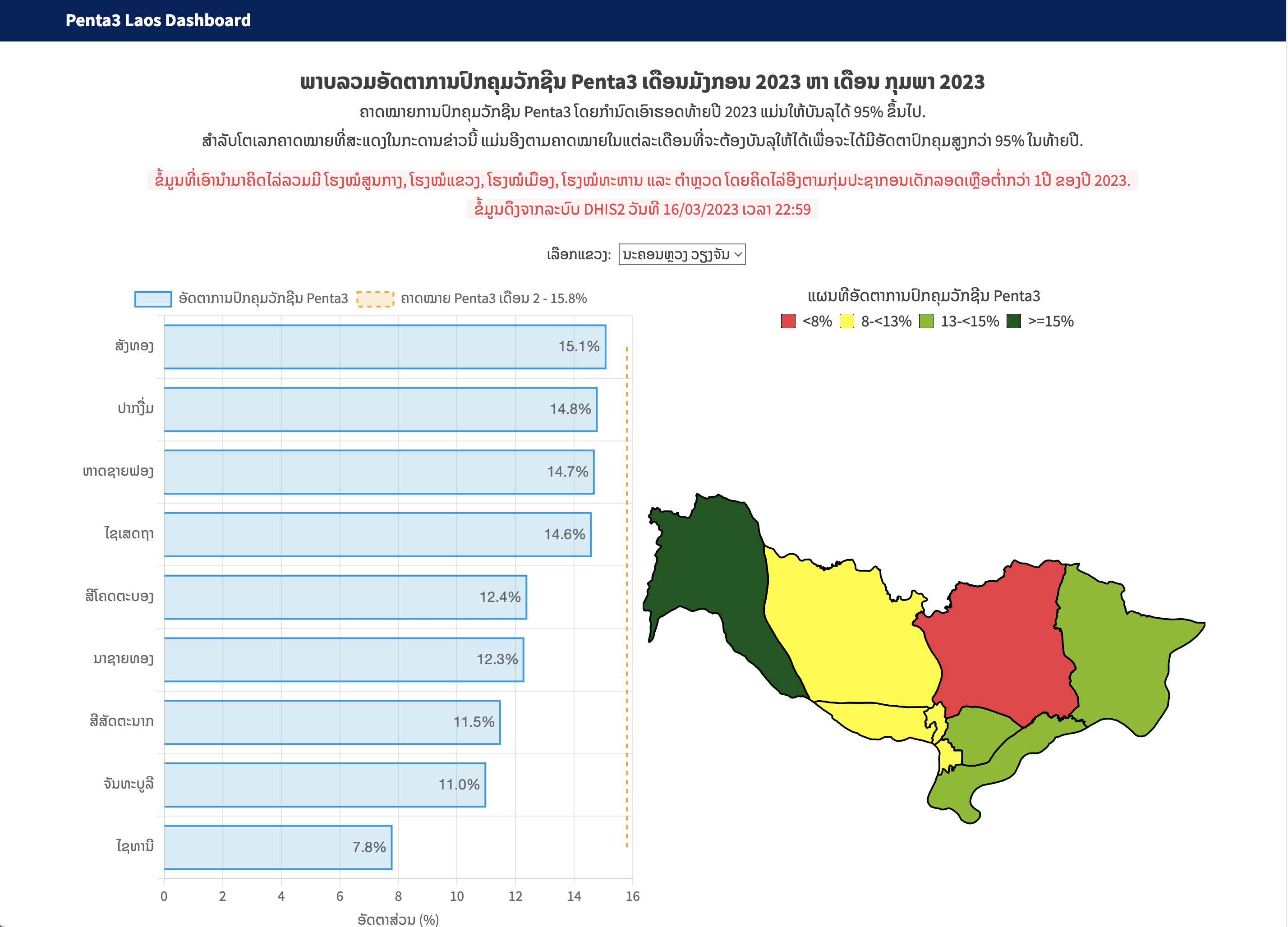The height and width of the screenshot is (927, 1288).
Task: Click the red <8% legend swatch
Action: coord(788,321)
